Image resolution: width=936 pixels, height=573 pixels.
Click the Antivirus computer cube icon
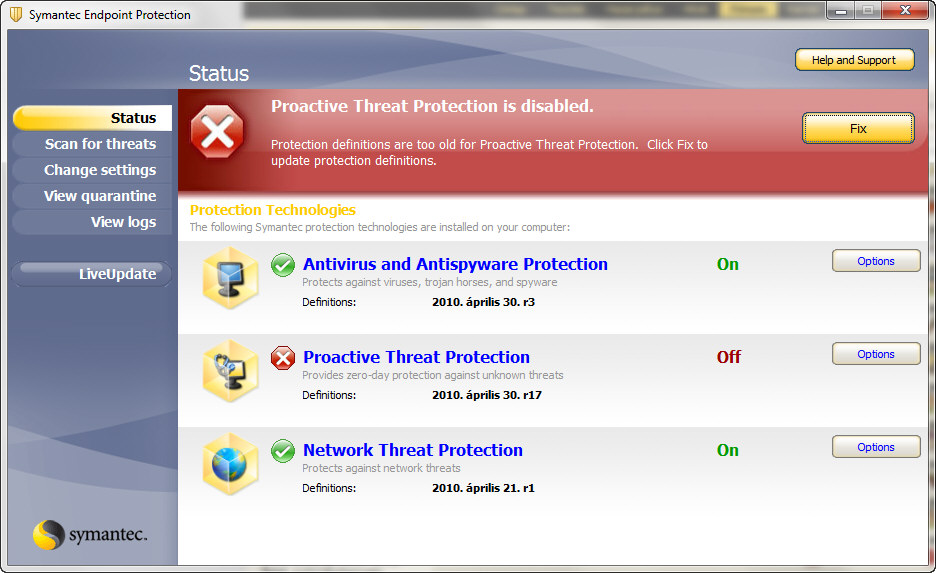(x=230, y=278)
